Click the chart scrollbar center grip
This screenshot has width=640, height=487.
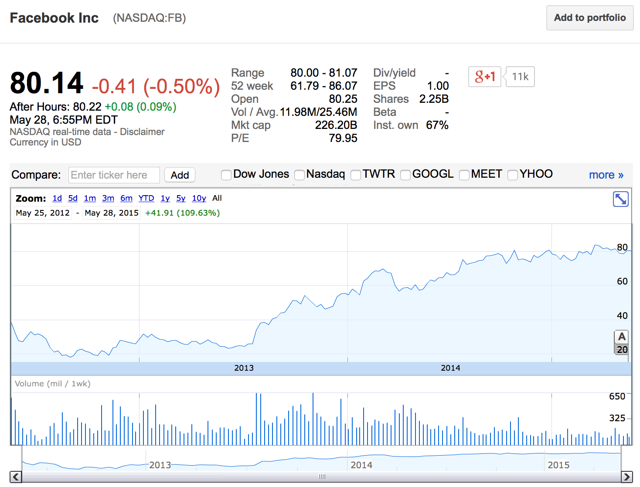[322, 476]
